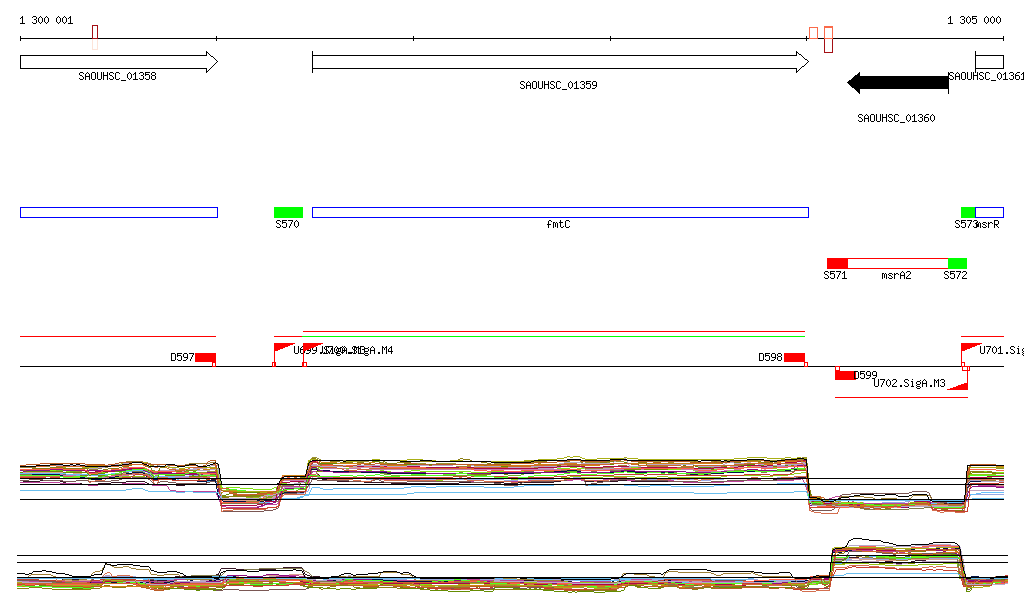
Task: Select the U699 promoter flag
Action: point(283,351)
